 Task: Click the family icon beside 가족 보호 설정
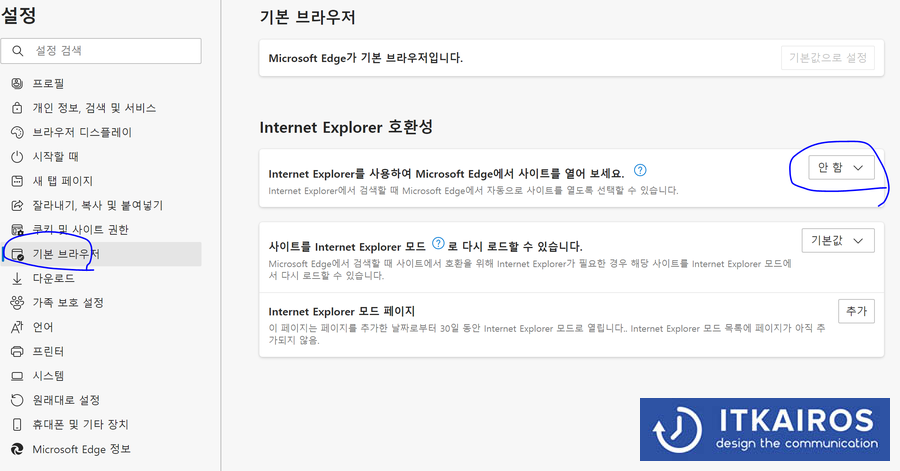coord(17,302)
